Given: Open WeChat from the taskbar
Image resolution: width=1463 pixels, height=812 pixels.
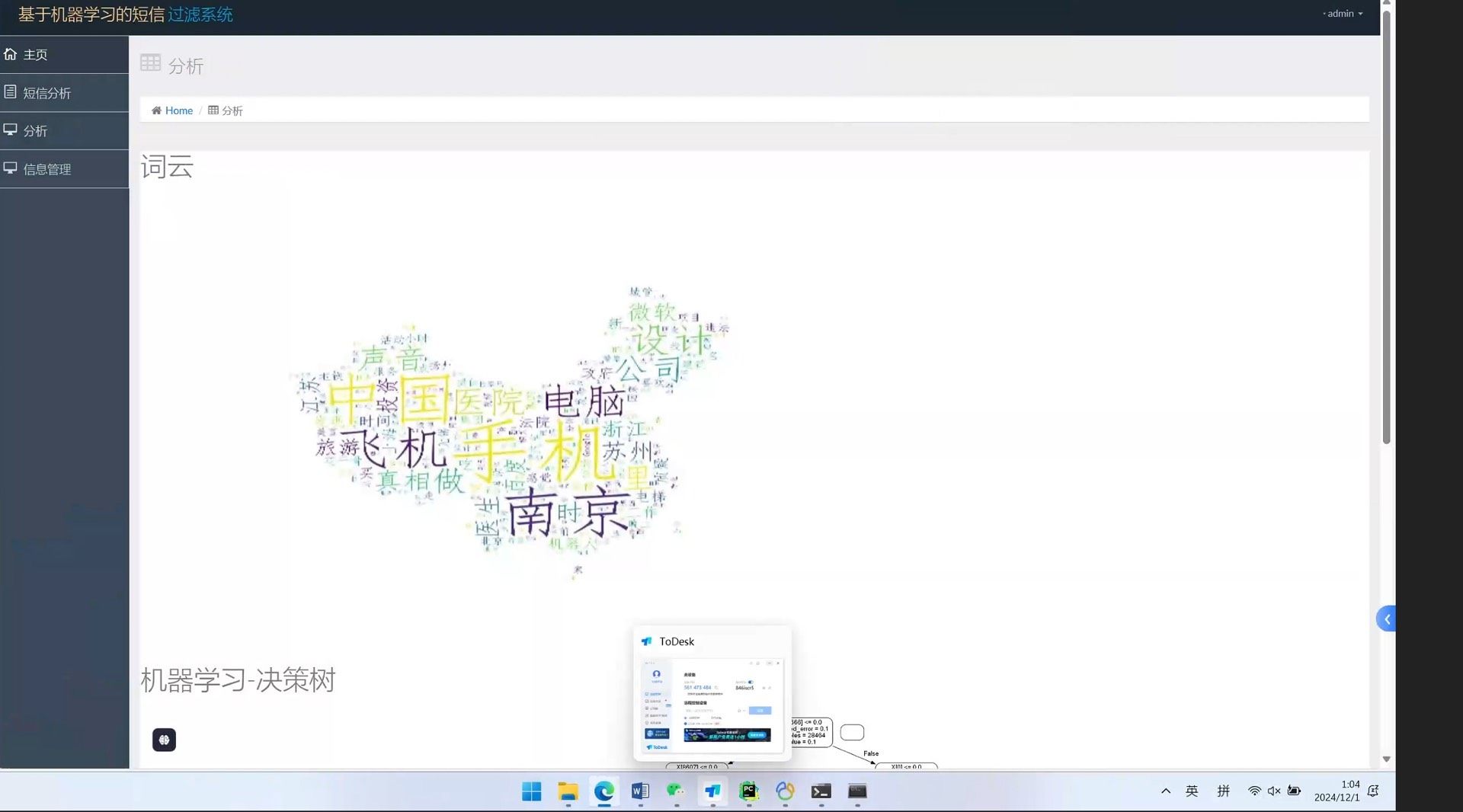Looking at the screenshot, I should point(676,791).
